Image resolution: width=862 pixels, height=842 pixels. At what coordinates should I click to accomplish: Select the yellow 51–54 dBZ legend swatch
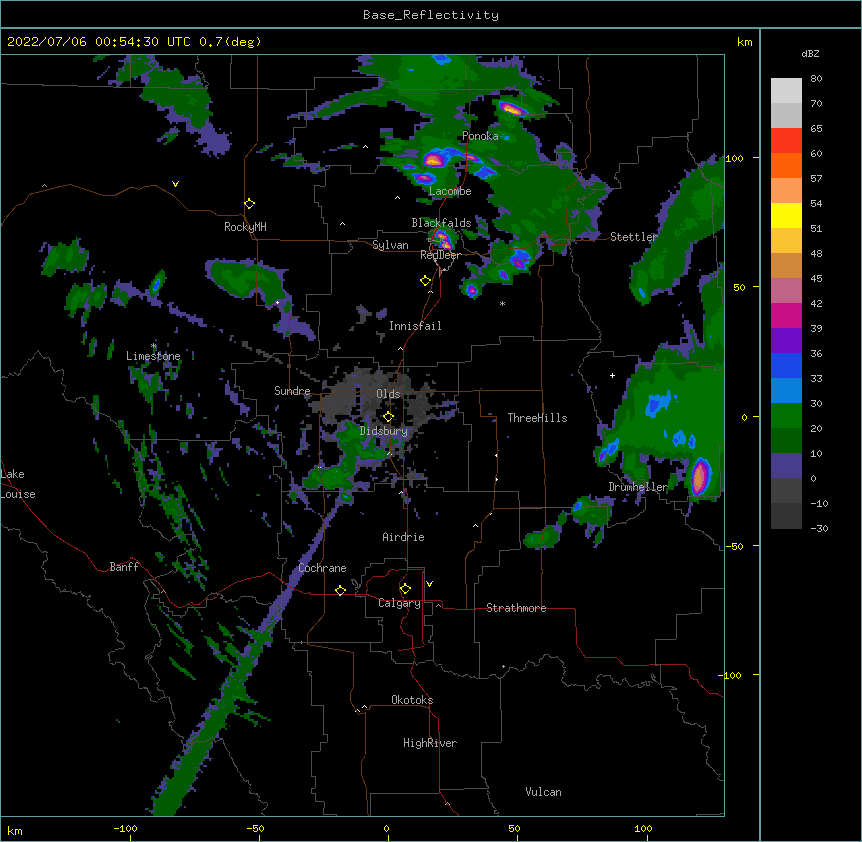[786, 215]
